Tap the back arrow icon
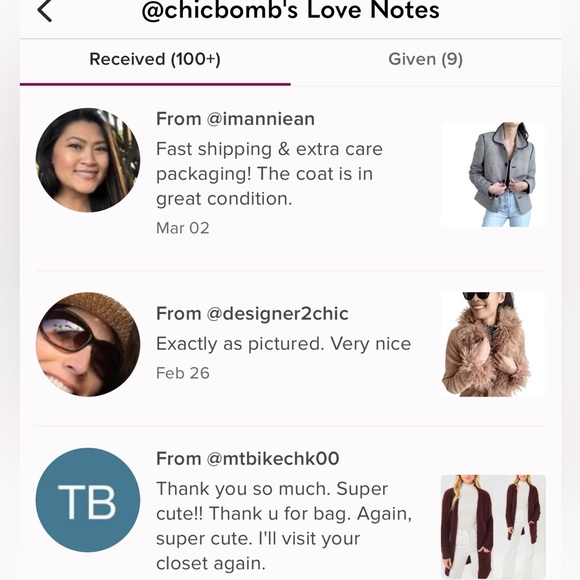This screenshot has width=580, height=580. point(44,10)
